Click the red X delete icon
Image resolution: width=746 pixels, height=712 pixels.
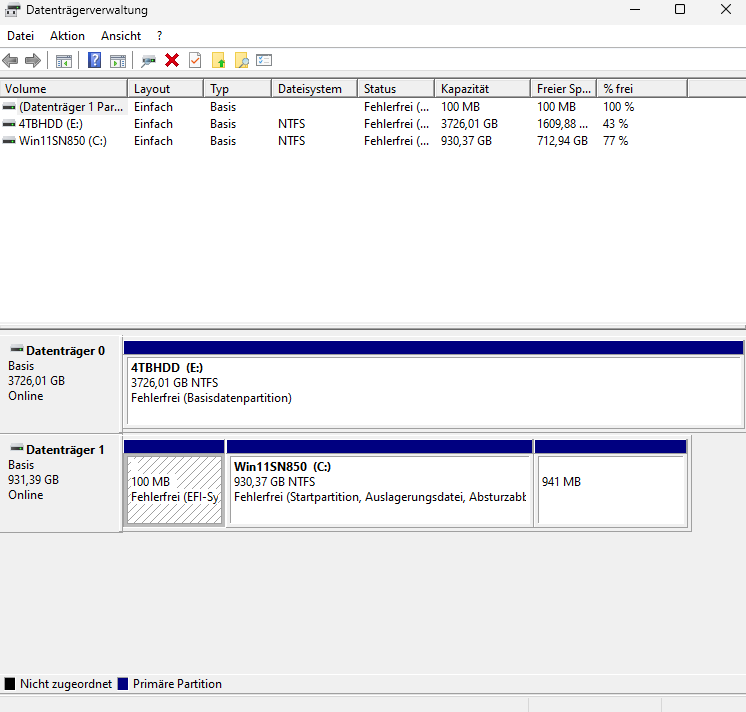click(172, 60)
